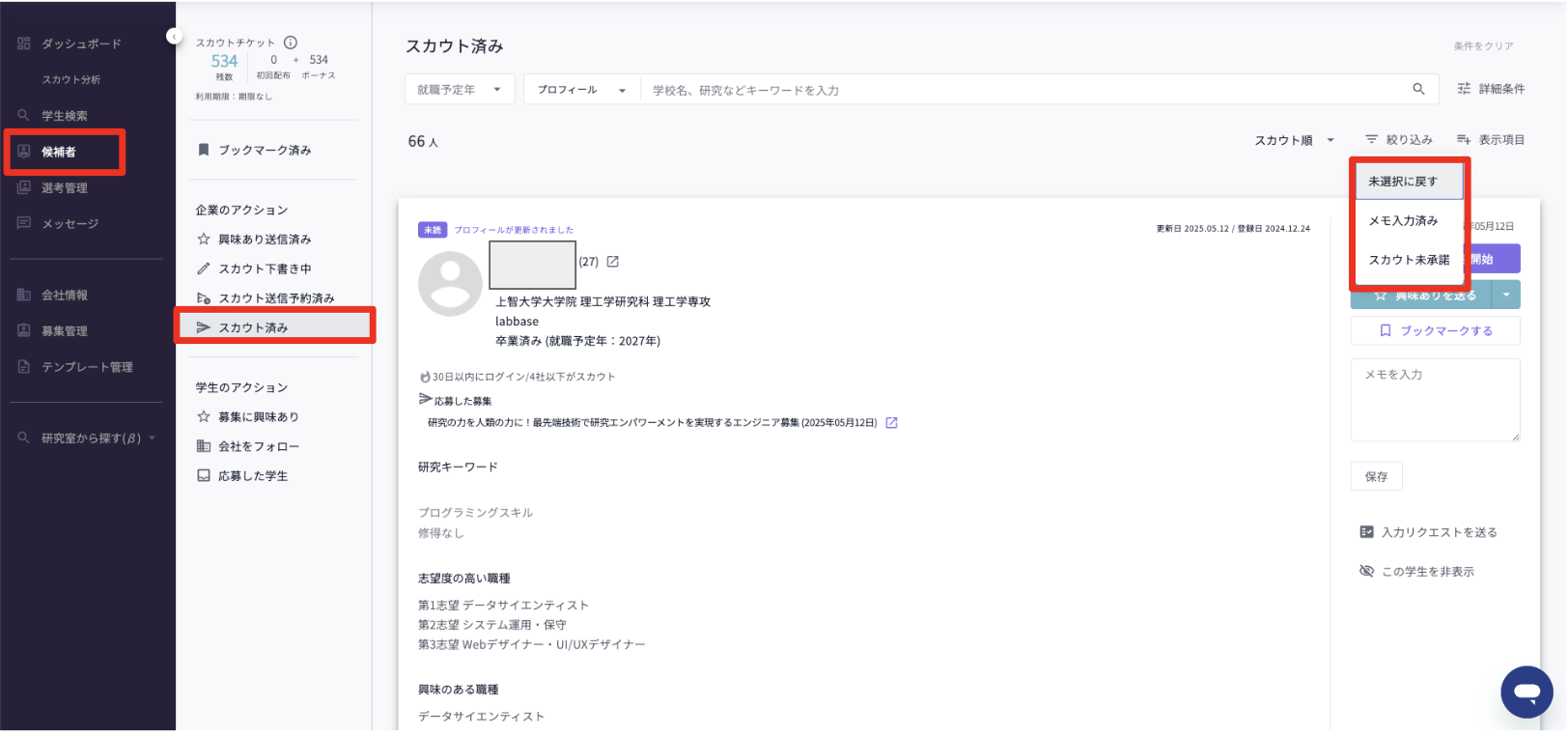Click icon beside スカウト送信予約済み
Image resolution: width=1568 pixels, height=736 pixels.
(x=204, y=297)
